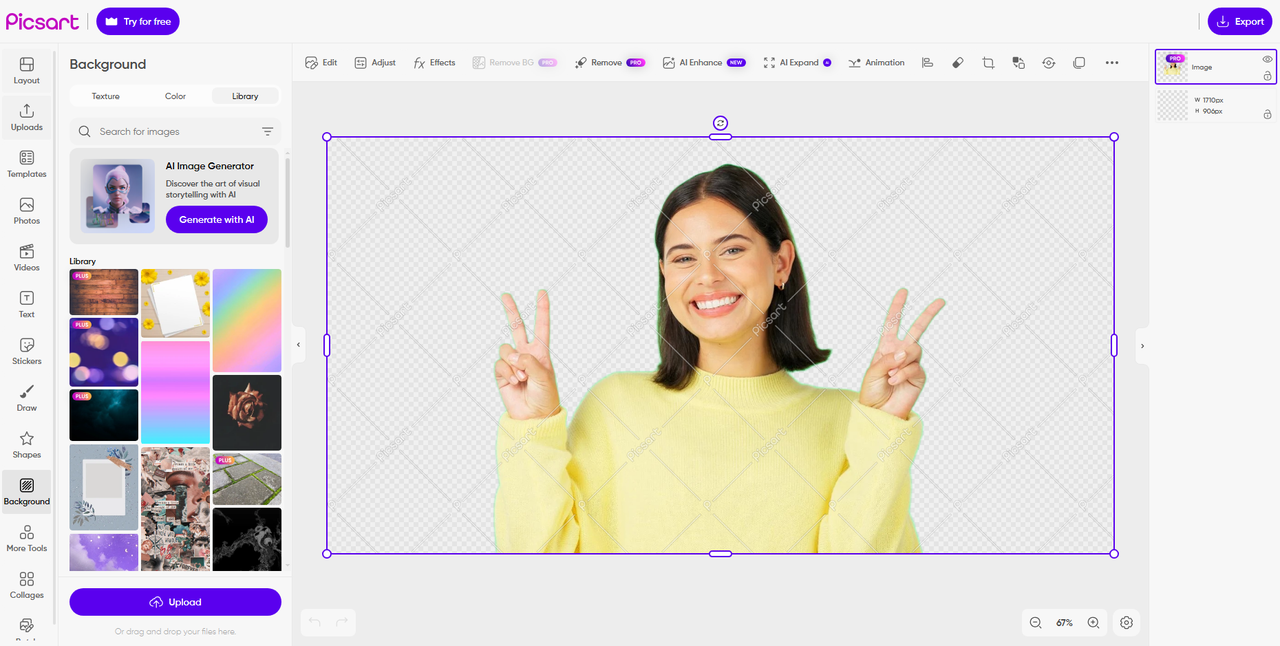Viewport: 1280px width, 646px height.
Task: Open the Shapes panel
Action: [27, 445]
